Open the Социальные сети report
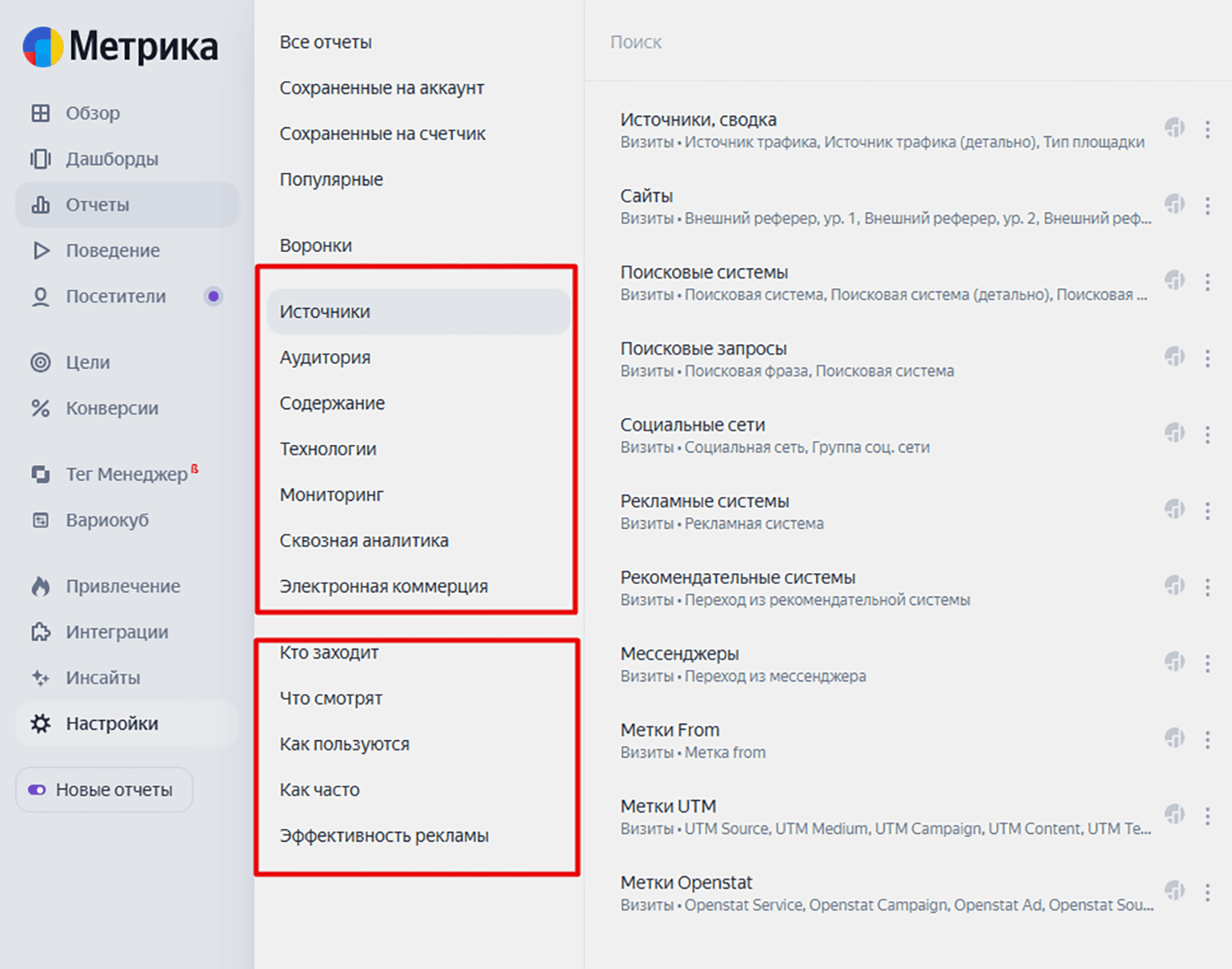The image size is (1232, 969). 693,425
